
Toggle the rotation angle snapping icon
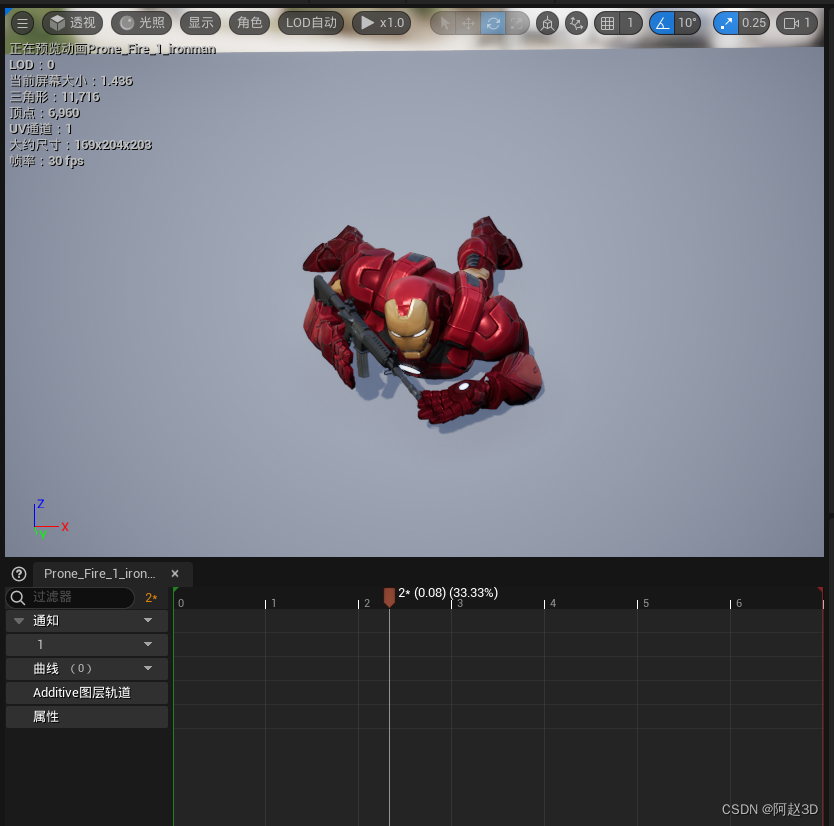[x=662, y=23]
